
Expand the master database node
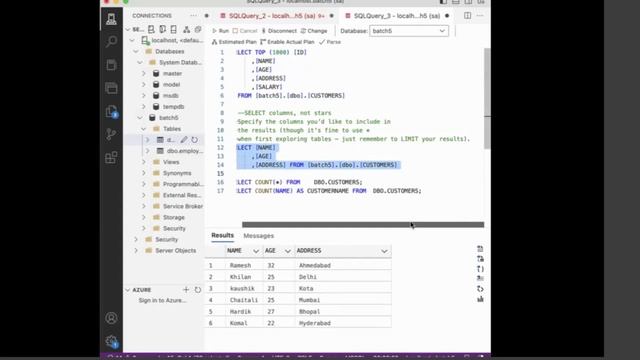pos(144,73)
